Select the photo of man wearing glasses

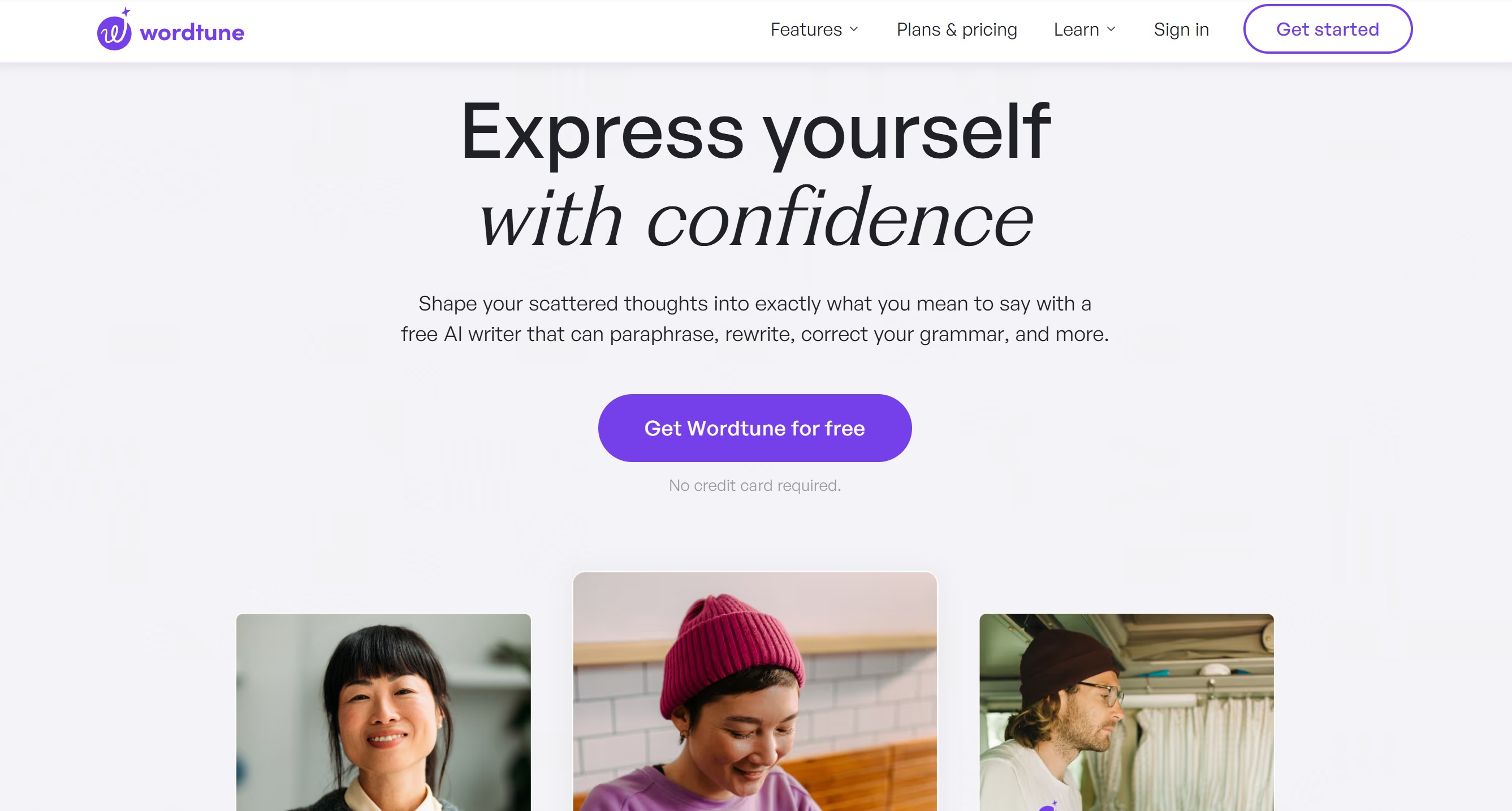1126,713
